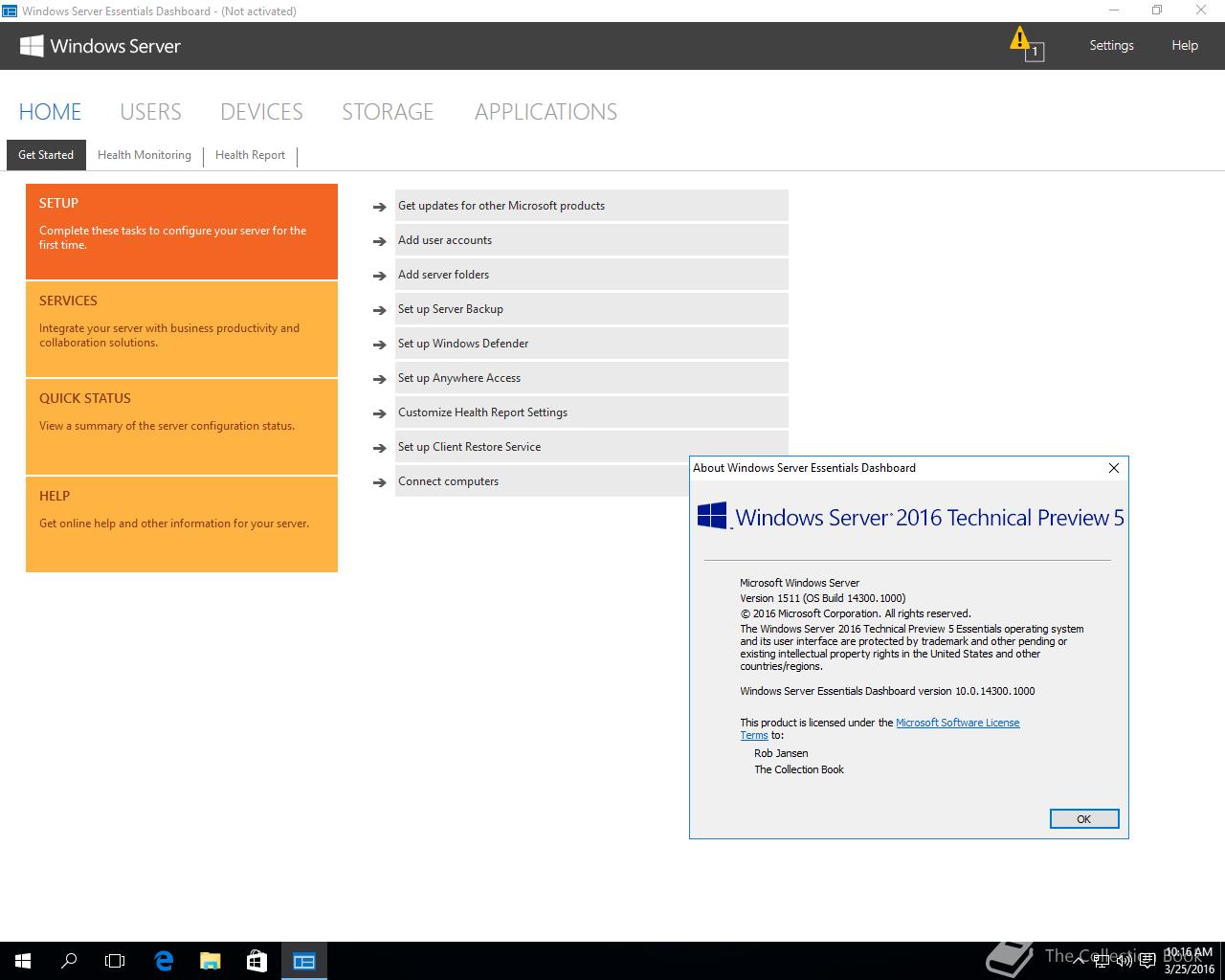Switch to the APPLICATIONS section
The width and height of the screenshot is (1225, 980).
coord(546,112)
